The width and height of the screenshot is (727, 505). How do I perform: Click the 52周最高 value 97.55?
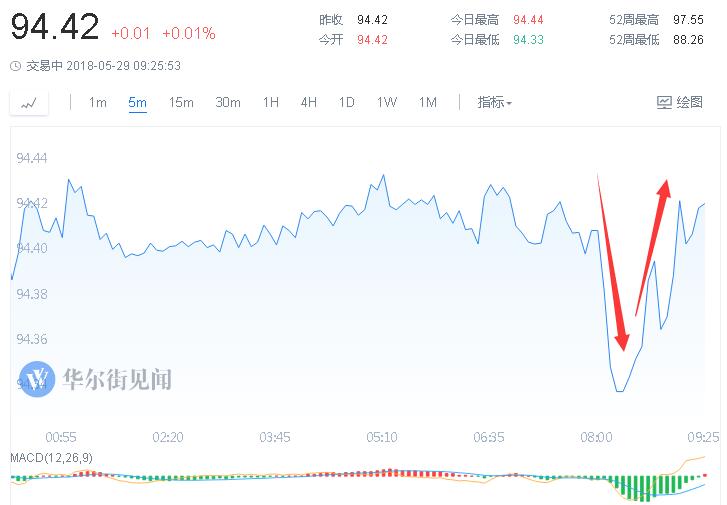tap(687, 20)
